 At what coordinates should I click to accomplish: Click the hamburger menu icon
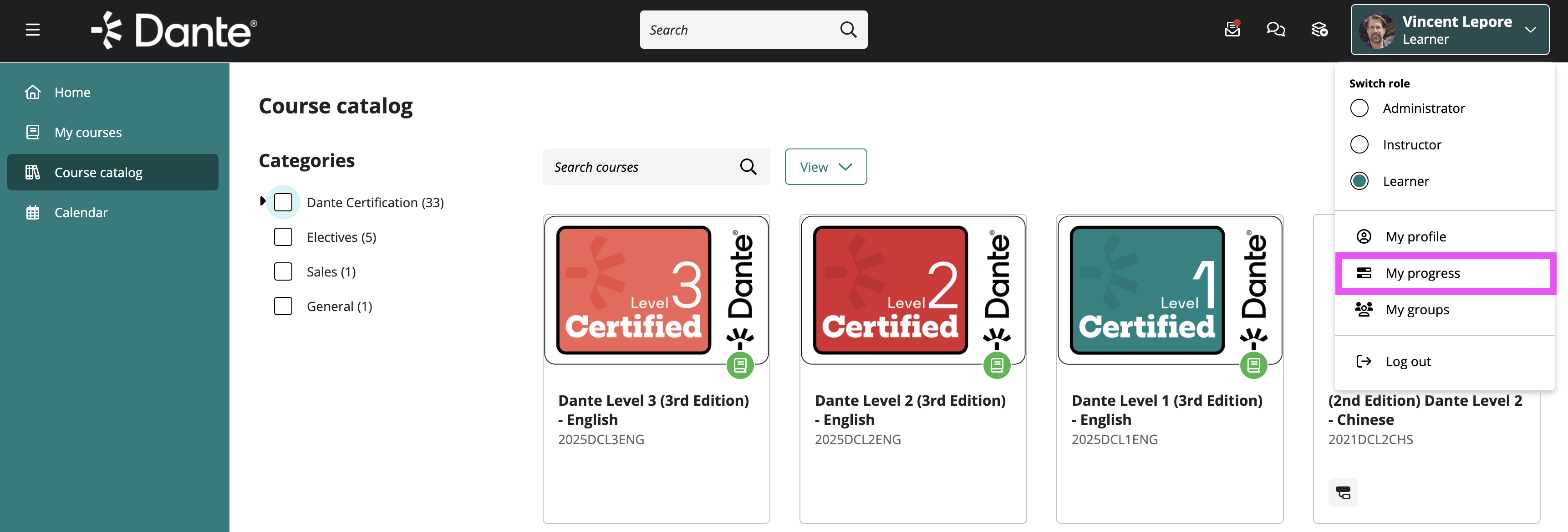pos(33,30)
